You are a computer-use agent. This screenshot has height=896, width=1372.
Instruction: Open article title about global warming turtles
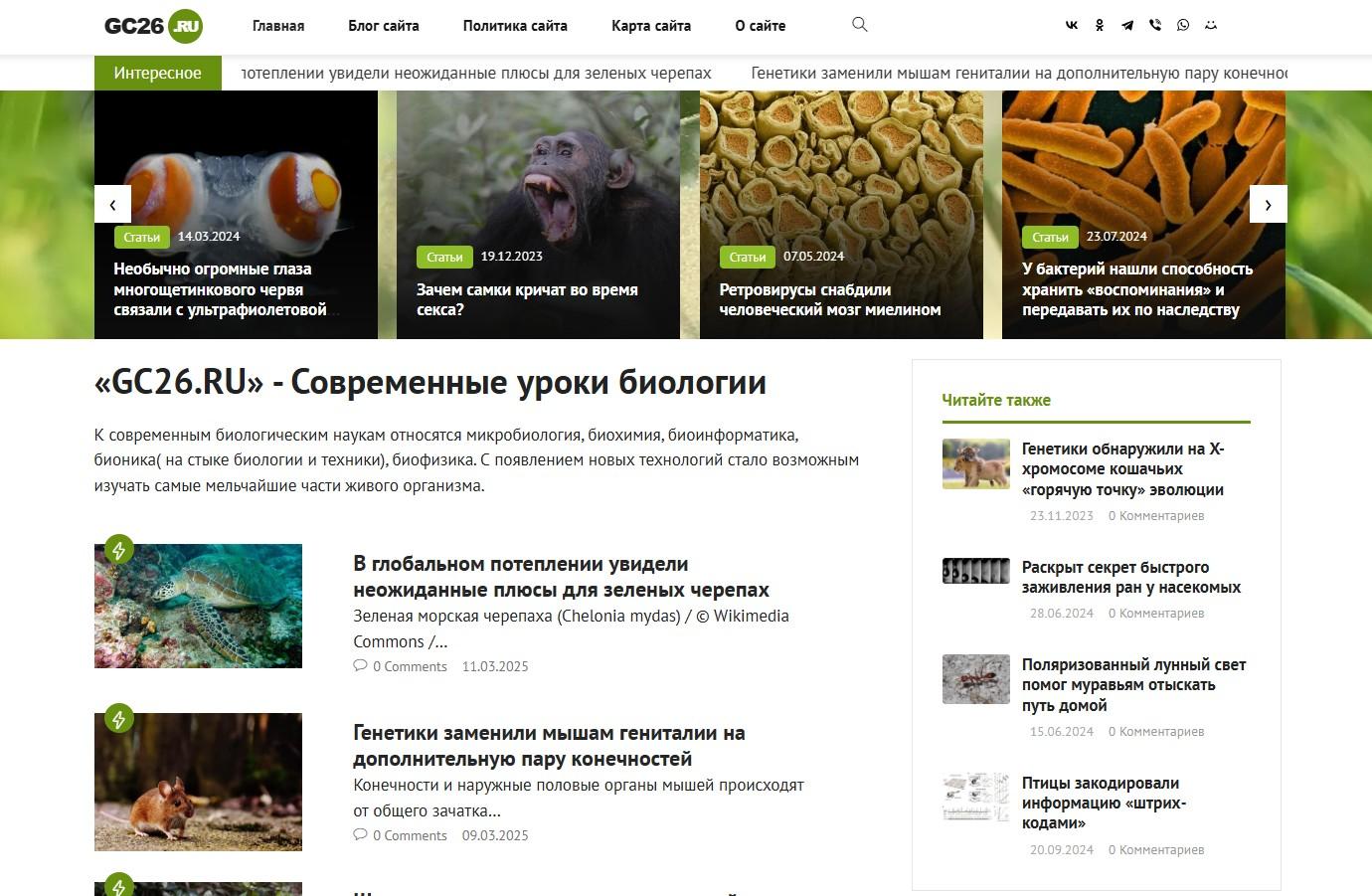click(561, 577)
